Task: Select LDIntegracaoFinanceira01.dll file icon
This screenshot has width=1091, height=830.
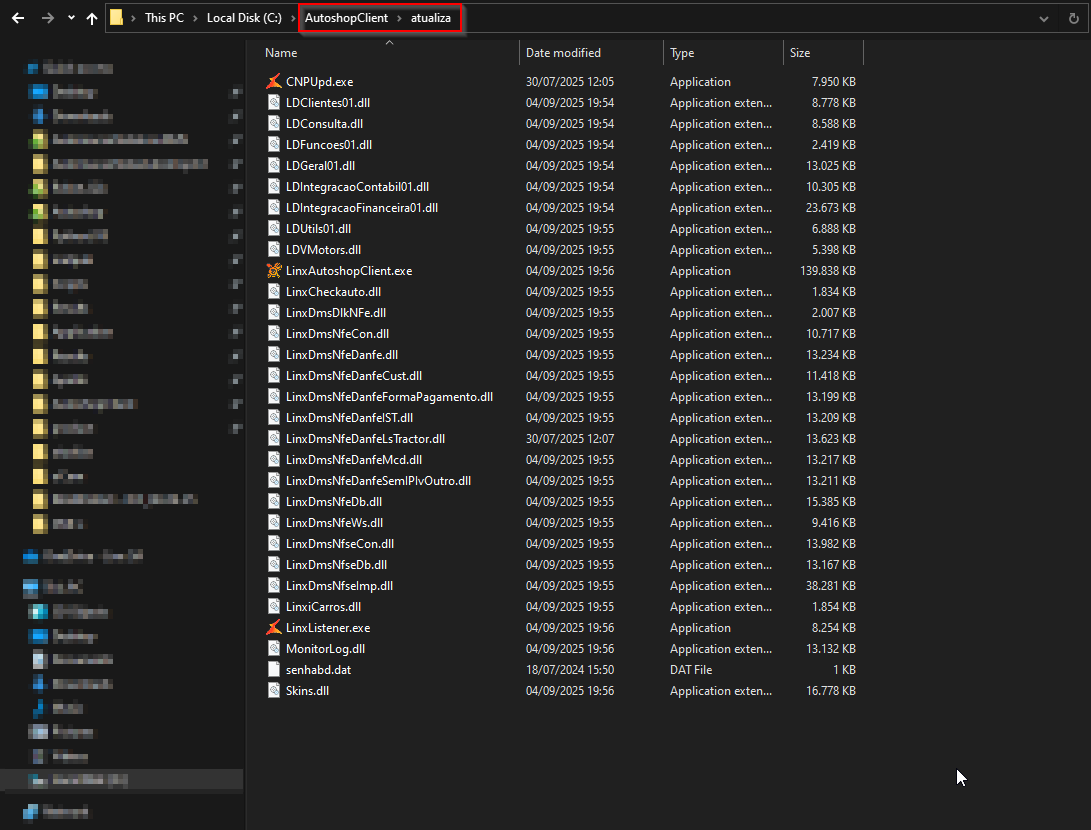Action: (x=274, y=207)
